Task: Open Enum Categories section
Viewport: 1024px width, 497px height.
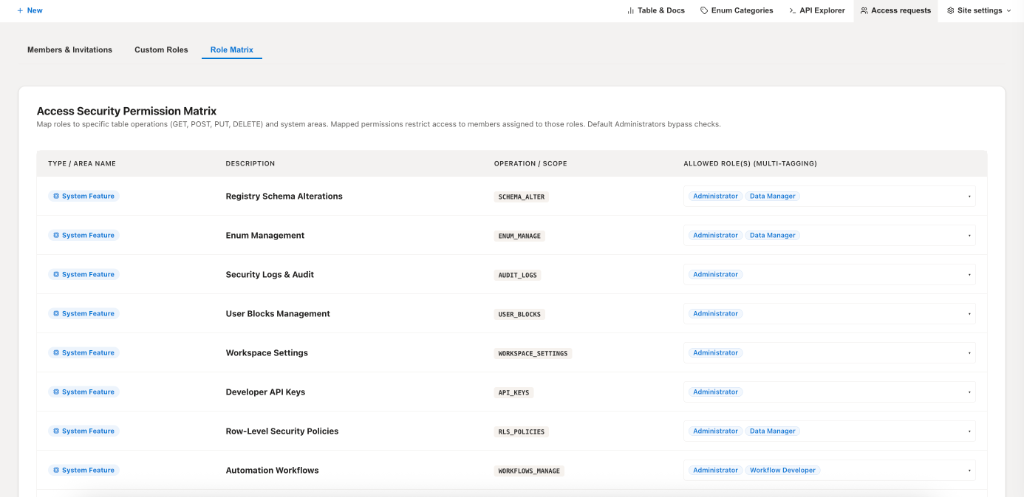Action: (x=737, y=10)
